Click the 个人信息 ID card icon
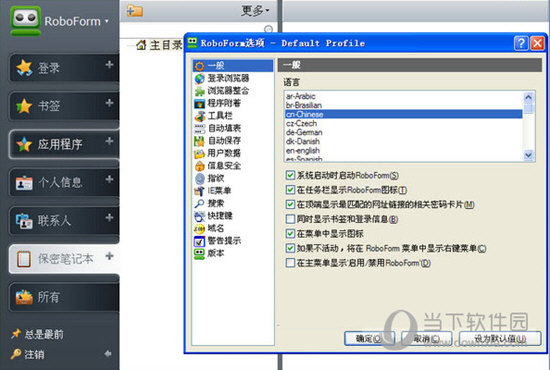The image size is (550, 370). 24,182
